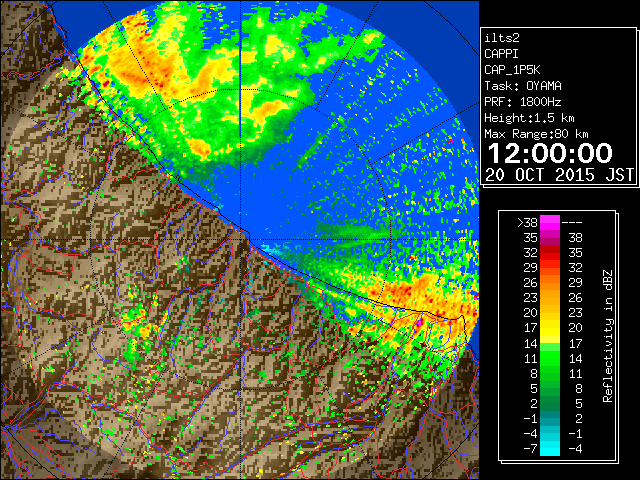Click the 'PRF: 1800Hz' line
This screenshot has height=480, width=640.
tap(523, 102)
